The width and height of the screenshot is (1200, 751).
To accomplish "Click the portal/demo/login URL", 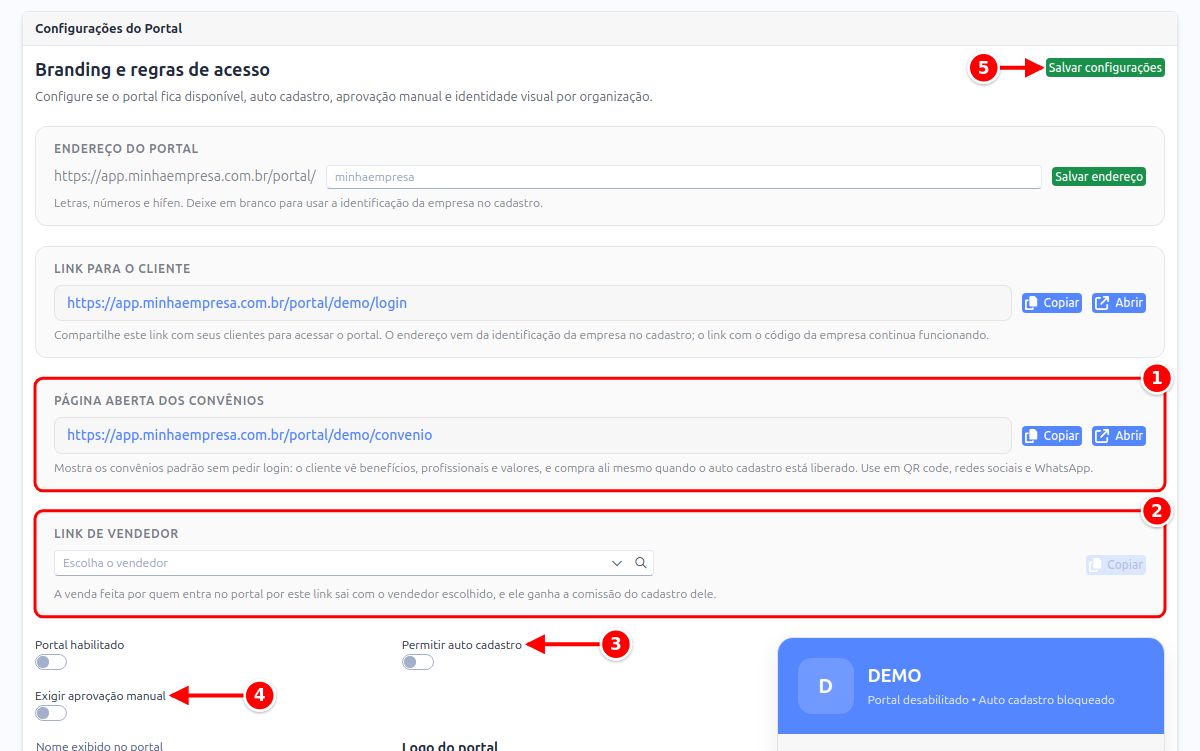I will (237, 302).
